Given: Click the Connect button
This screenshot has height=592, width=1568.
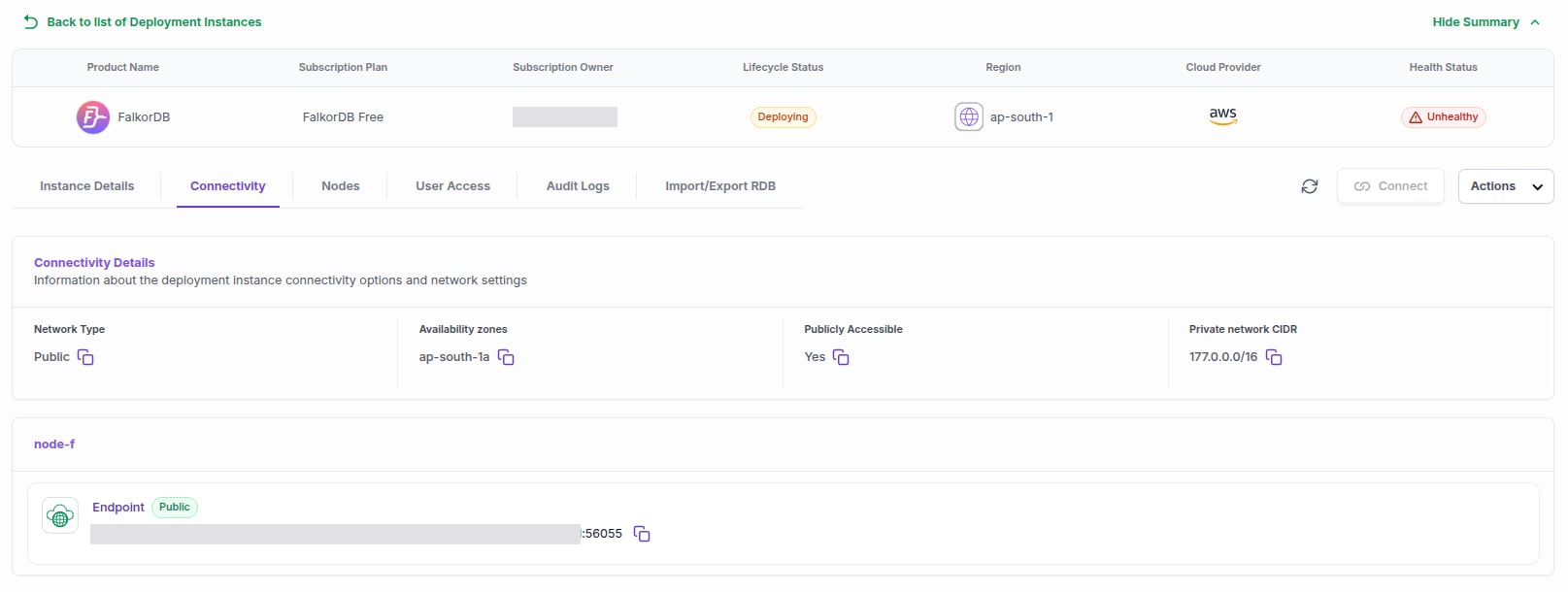Looking at the screenshot, I should tap(1390, 186).
